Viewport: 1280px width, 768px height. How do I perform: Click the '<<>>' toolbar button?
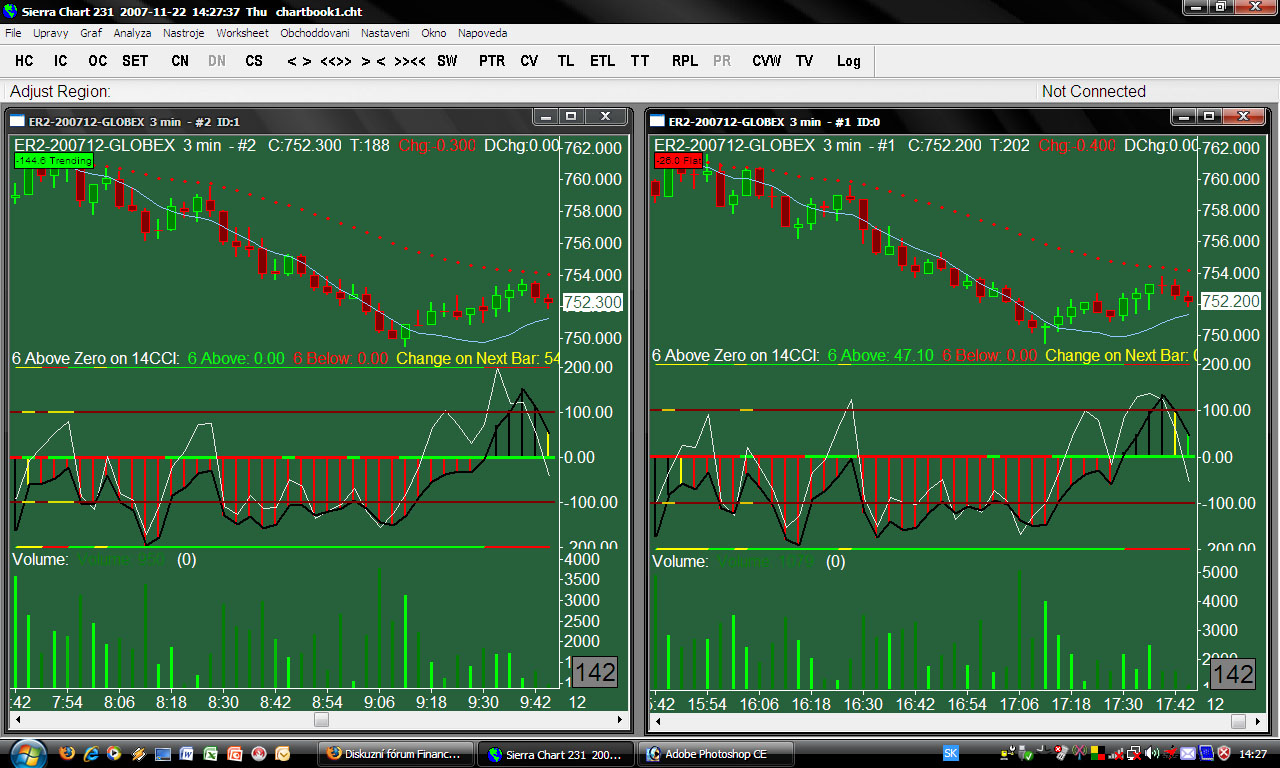[336, 61]
